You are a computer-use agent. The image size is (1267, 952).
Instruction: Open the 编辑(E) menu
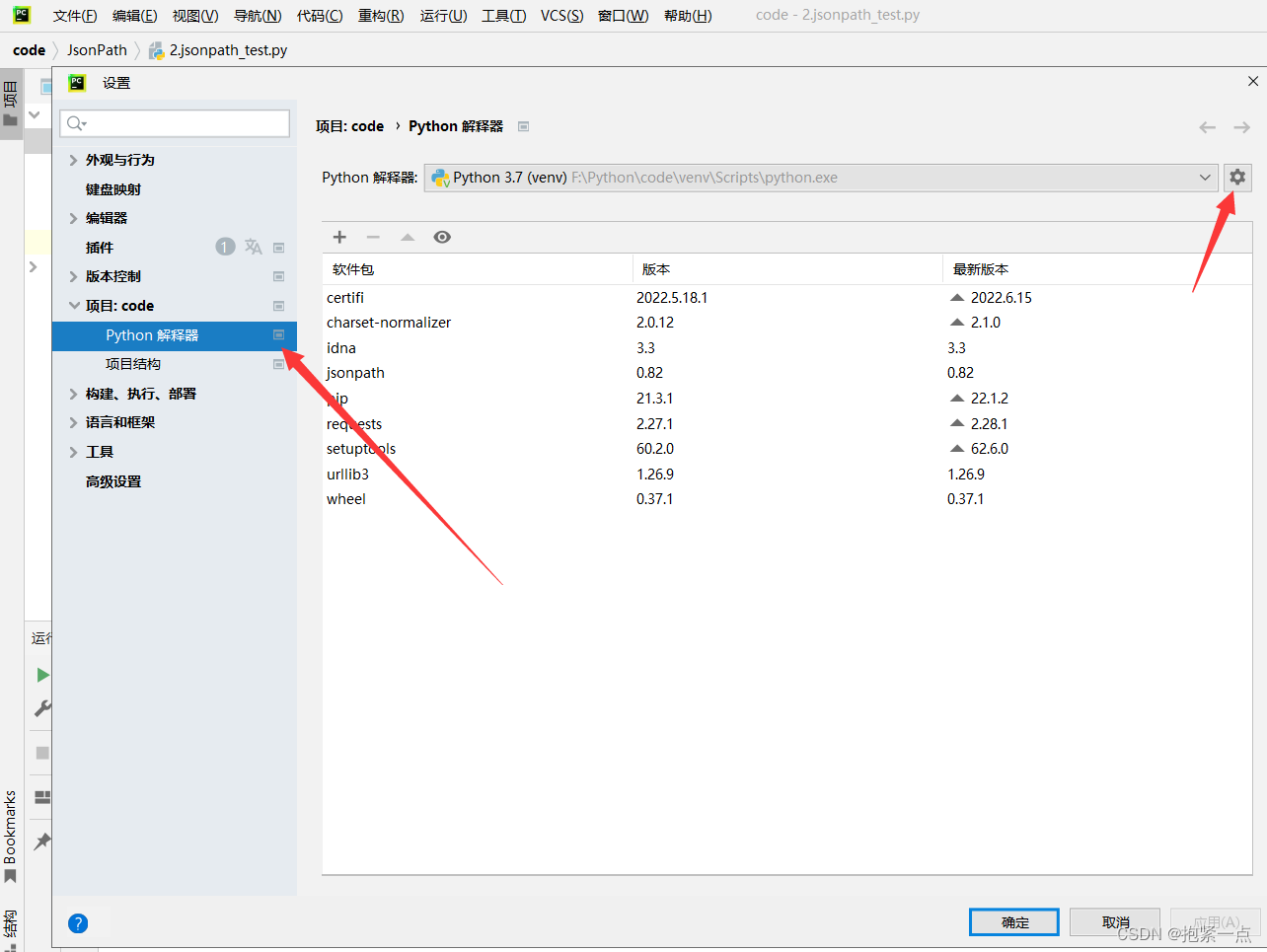134,16
